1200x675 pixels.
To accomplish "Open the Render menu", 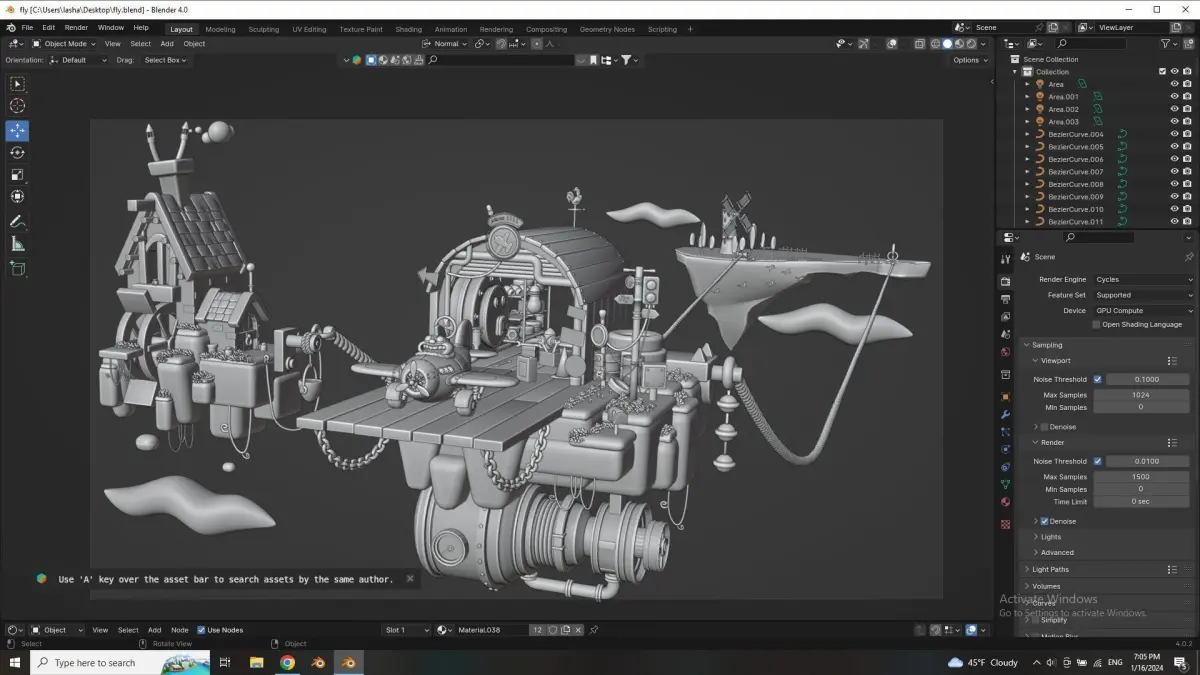I will coord(76,28).
